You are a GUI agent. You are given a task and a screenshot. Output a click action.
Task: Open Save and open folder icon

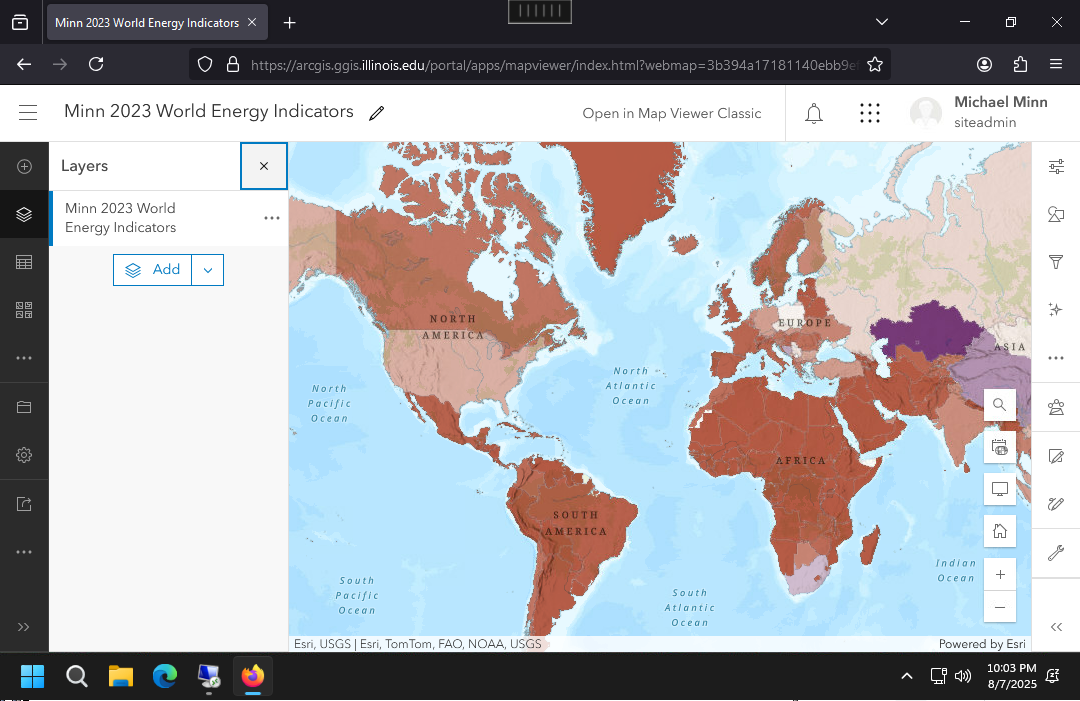pos(24,407)
